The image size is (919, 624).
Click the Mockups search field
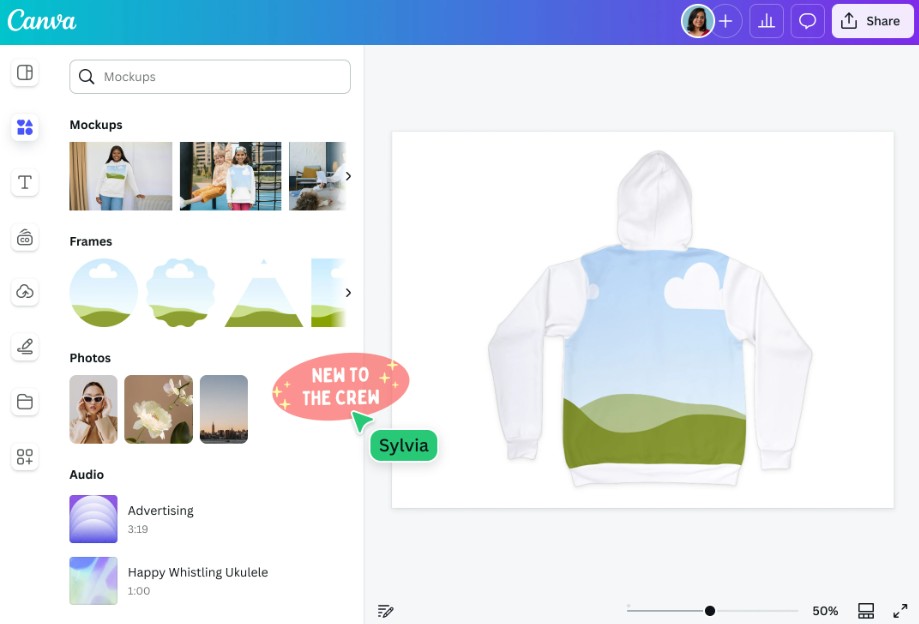[x=210, y=77]
